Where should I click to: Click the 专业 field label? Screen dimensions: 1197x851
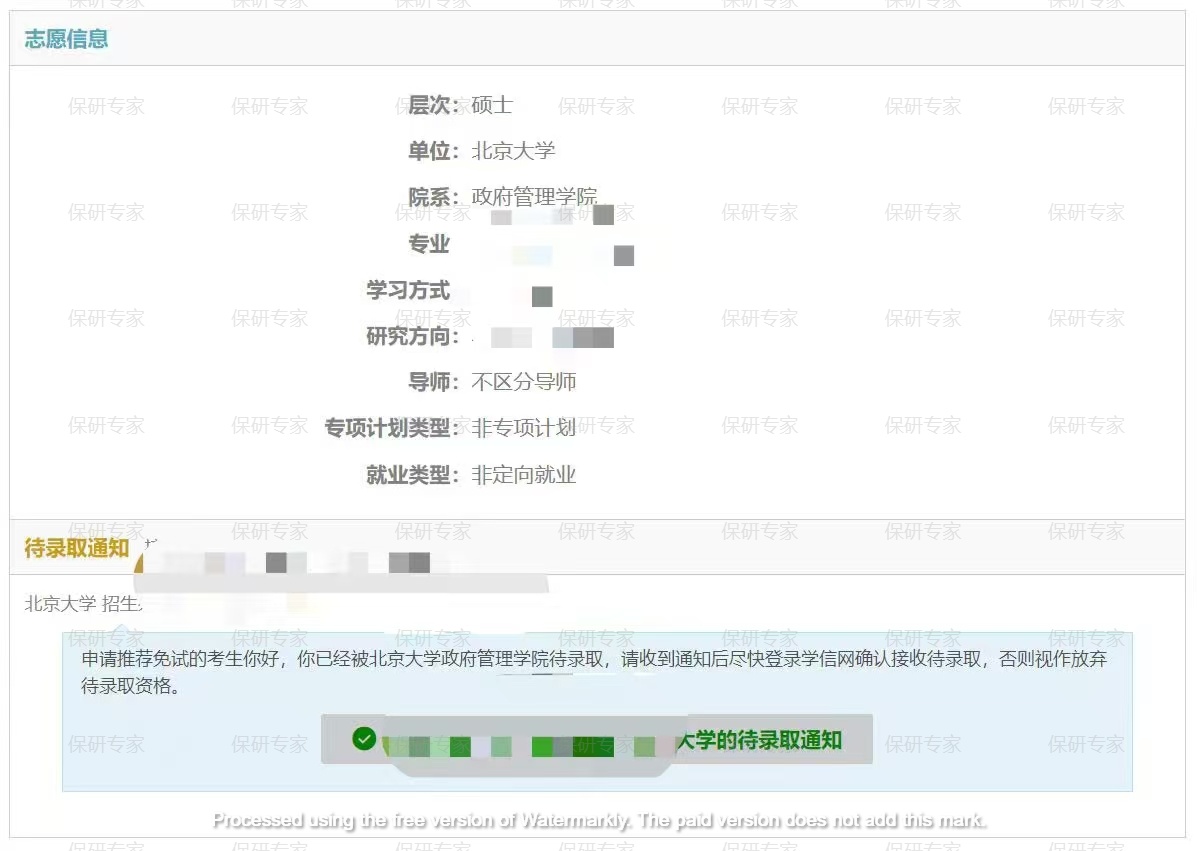429,244
